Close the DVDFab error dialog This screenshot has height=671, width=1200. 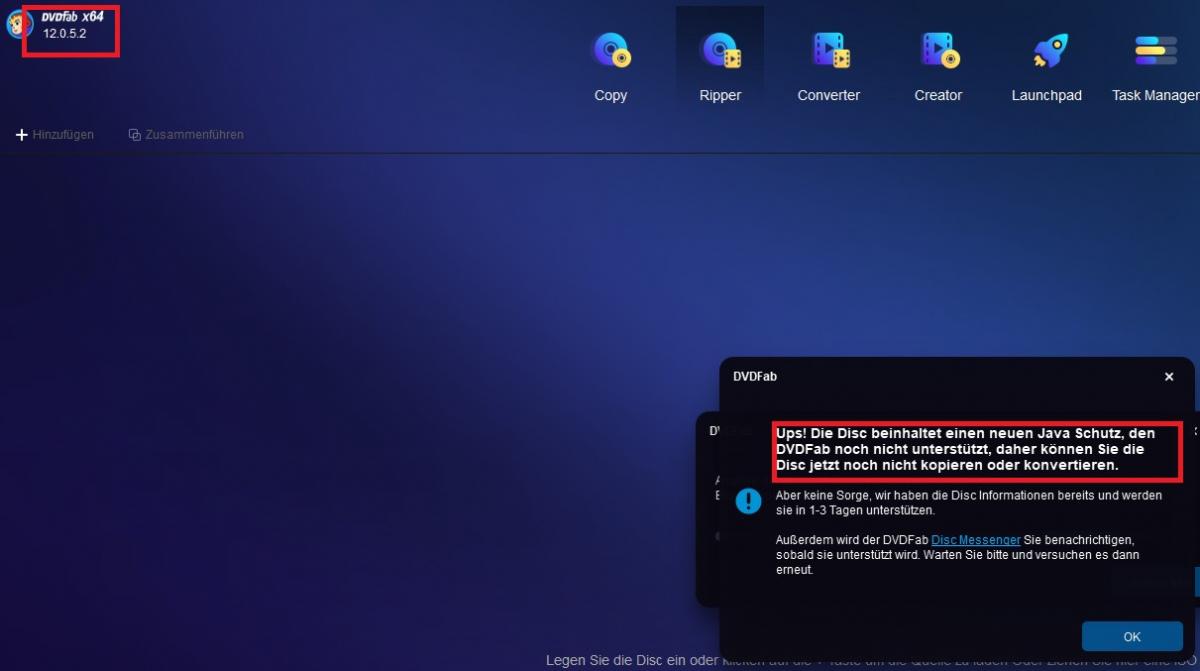(1169, 377)
